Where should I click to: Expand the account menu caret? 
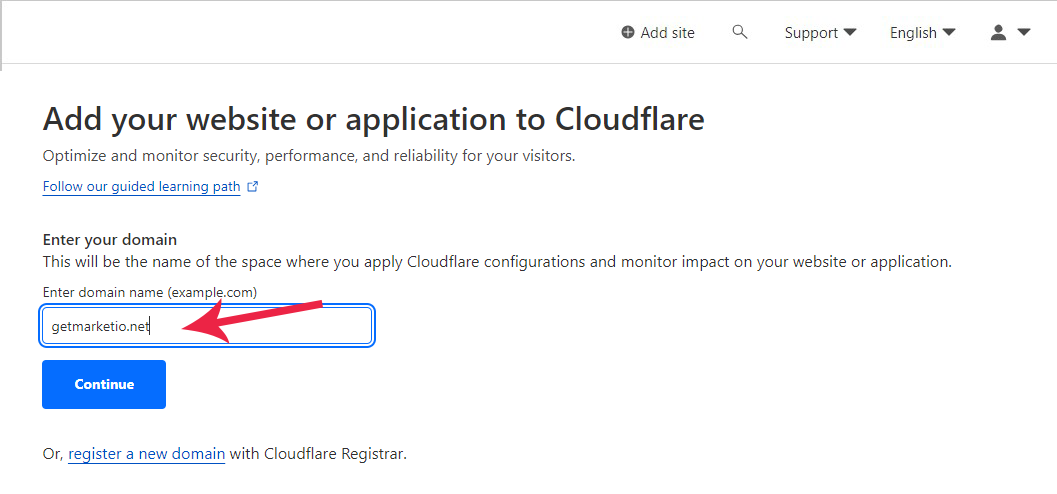pos(1023,32)
